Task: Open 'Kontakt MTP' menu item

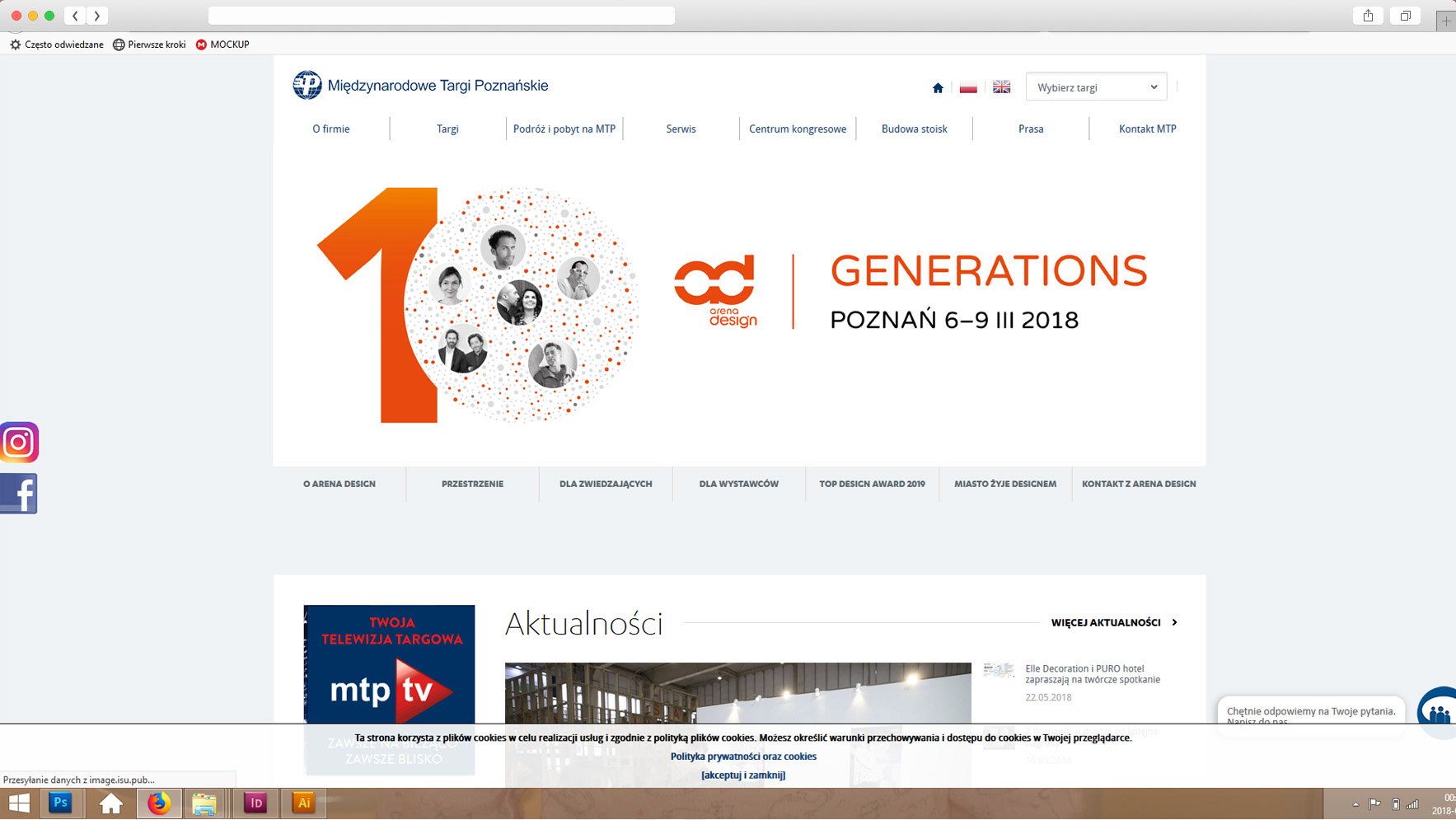Action: click(x=1147, y=129)
